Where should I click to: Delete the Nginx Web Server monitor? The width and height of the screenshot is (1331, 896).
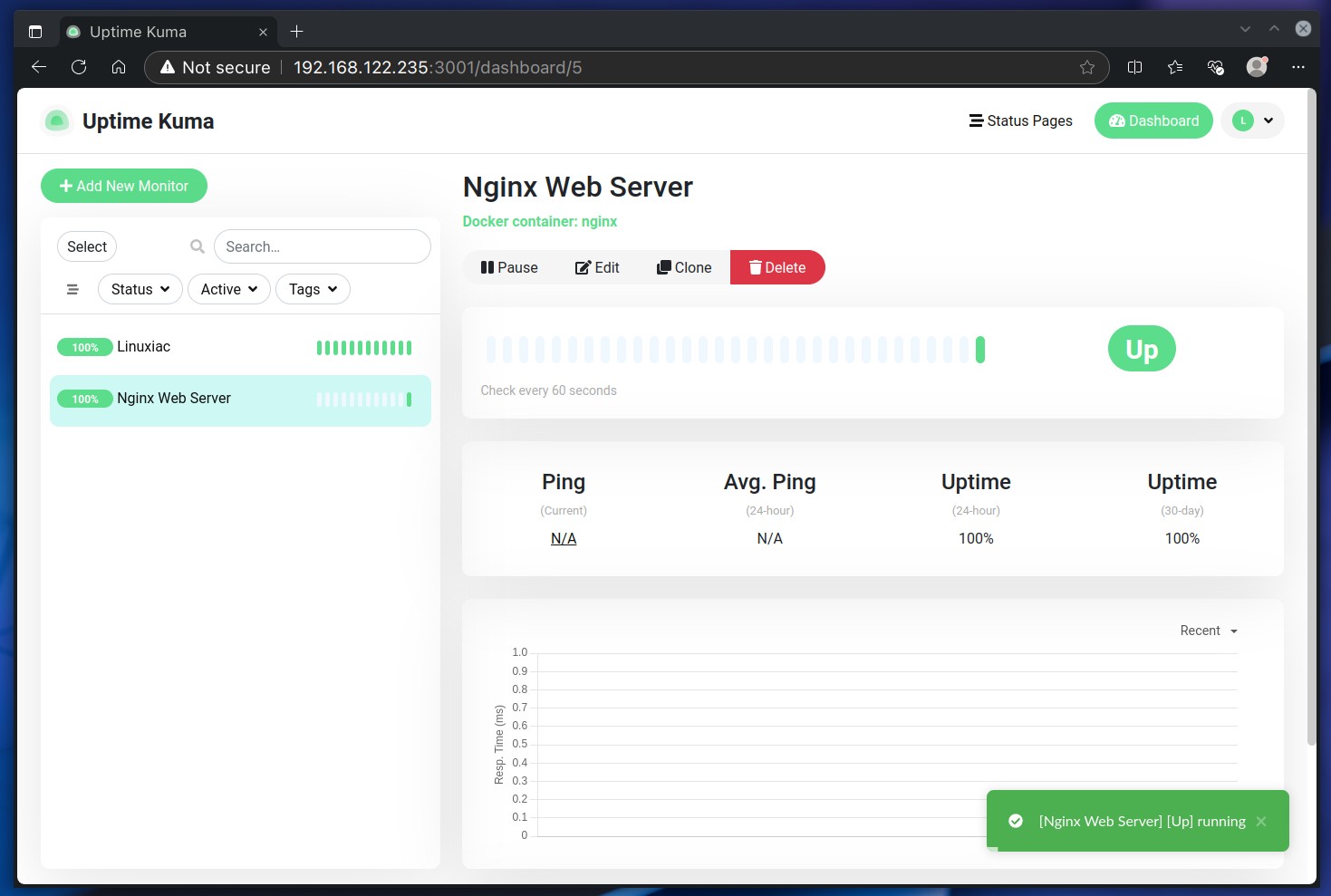click(x=777, y=267)
